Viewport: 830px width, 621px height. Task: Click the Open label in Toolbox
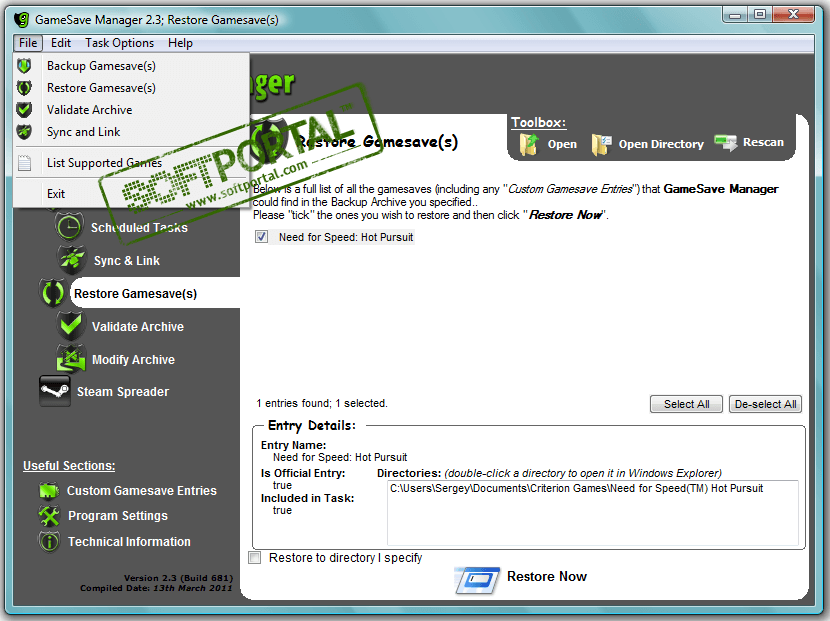click(x=562, y=144)
